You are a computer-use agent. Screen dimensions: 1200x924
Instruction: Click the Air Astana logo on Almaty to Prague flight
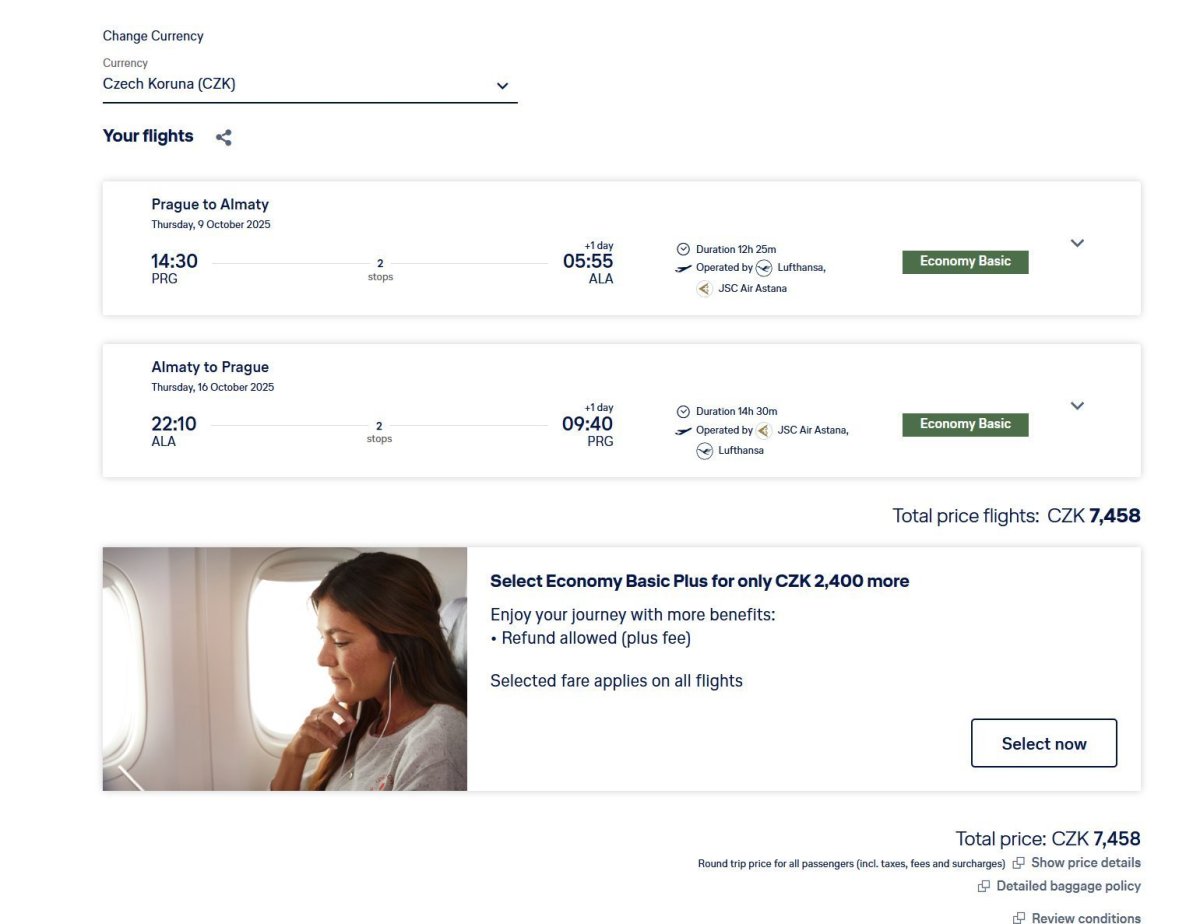764,431
